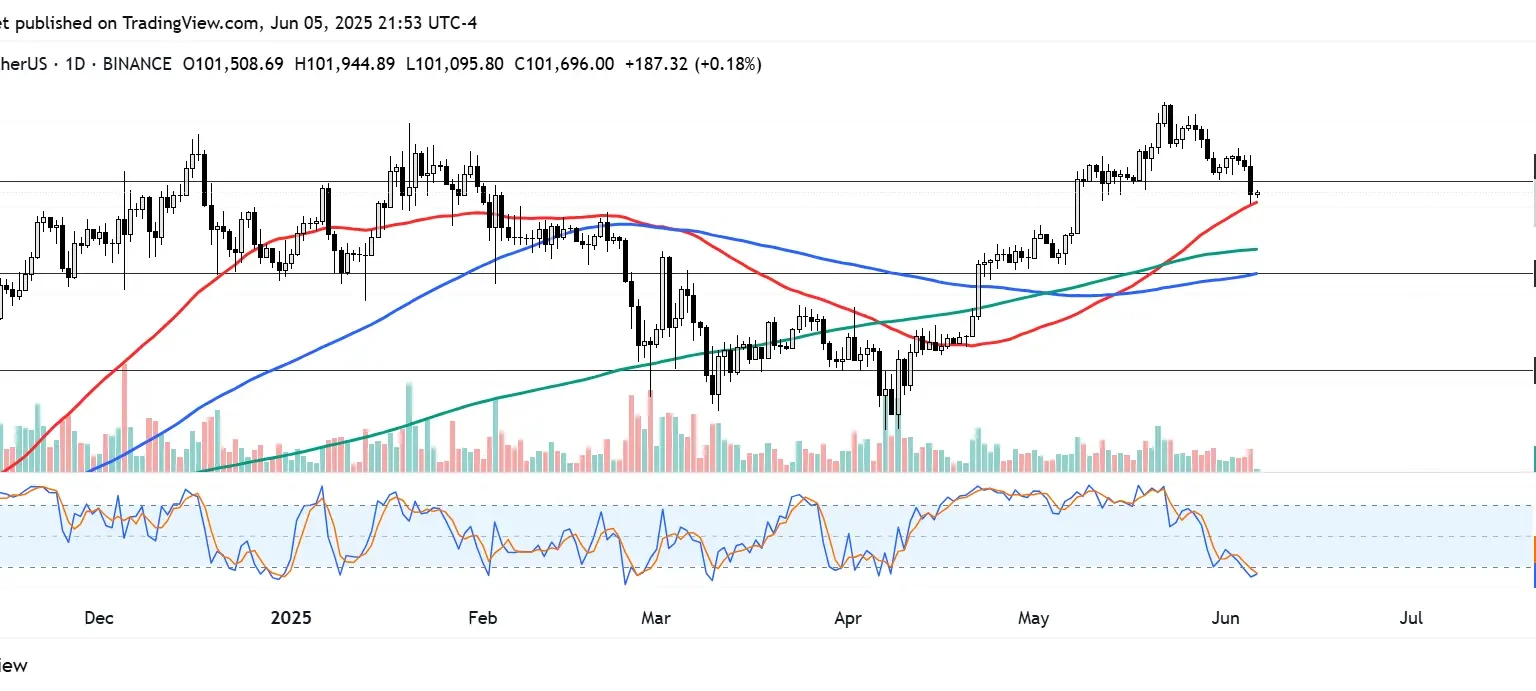Click the latest candlestick at chart's right end
Image resolution: width=1536 pixels, height=691 pixels.
(1257, 194)
